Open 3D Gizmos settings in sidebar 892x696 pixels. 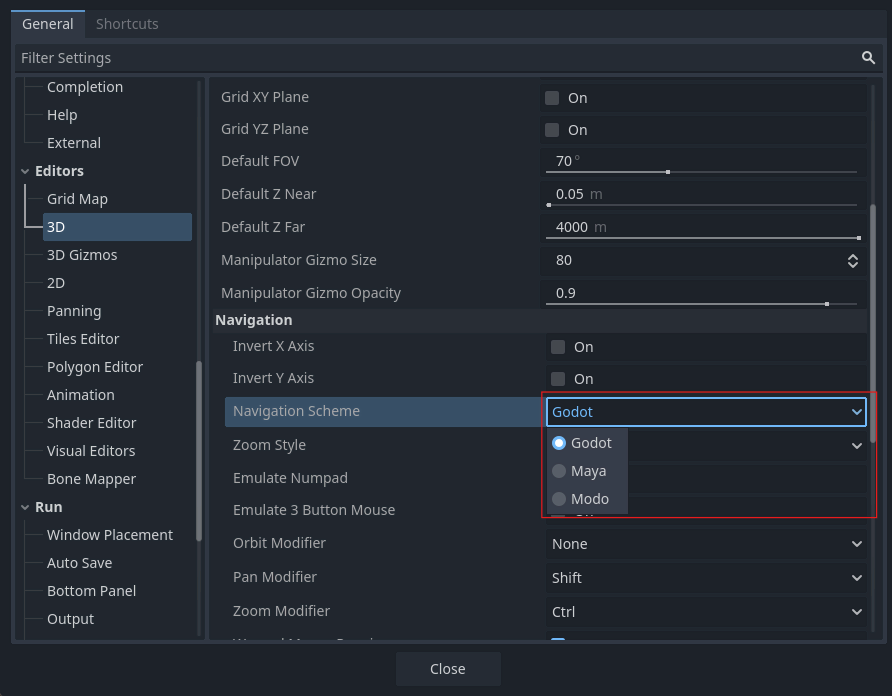[x=82, y=255]
